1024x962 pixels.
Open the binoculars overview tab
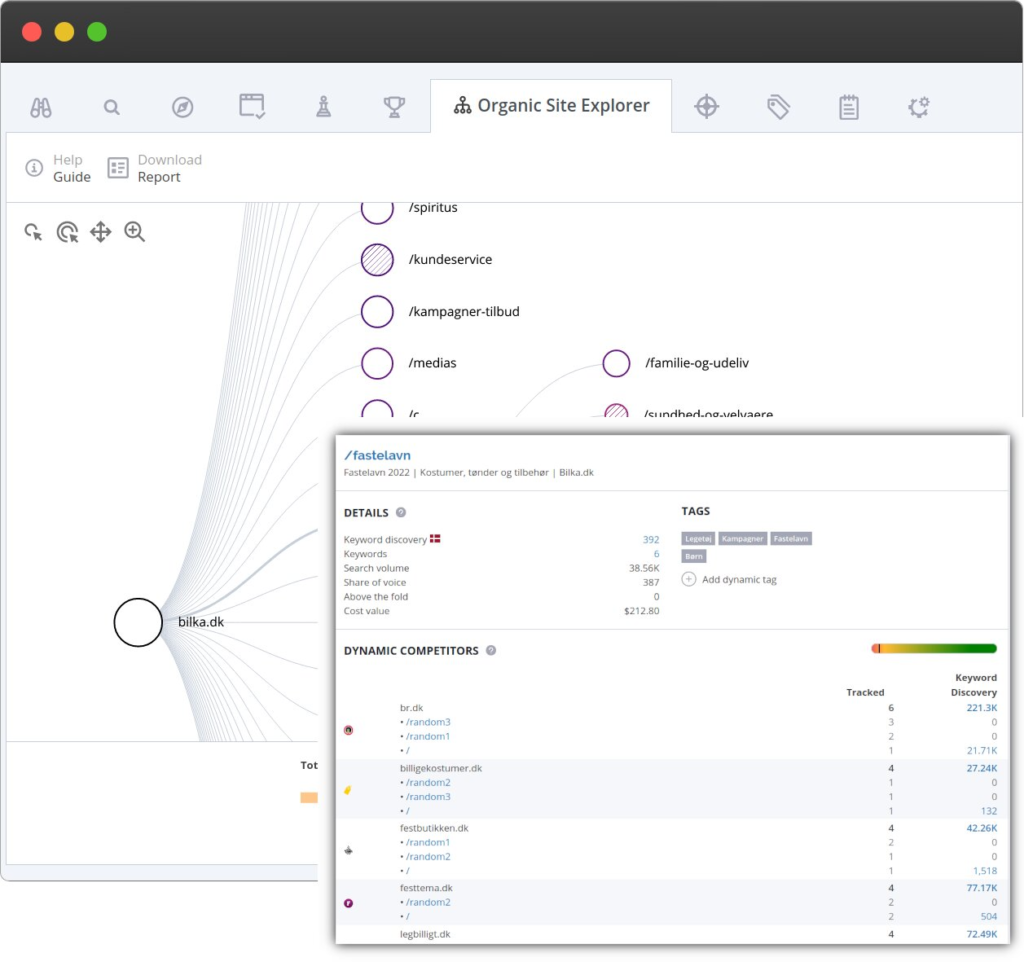[41, 107]
